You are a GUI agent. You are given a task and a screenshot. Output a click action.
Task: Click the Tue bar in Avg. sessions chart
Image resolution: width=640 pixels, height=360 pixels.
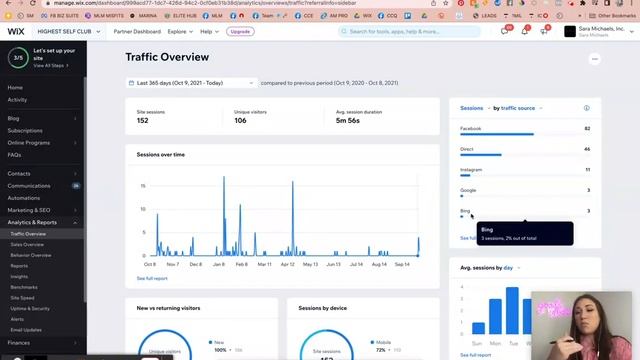pos(512,311)
